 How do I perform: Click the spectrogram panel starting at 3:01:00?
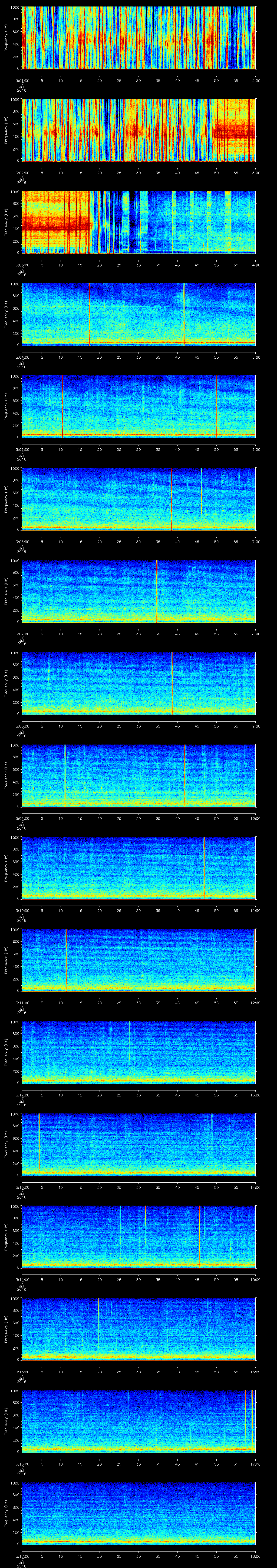(138, 38)
